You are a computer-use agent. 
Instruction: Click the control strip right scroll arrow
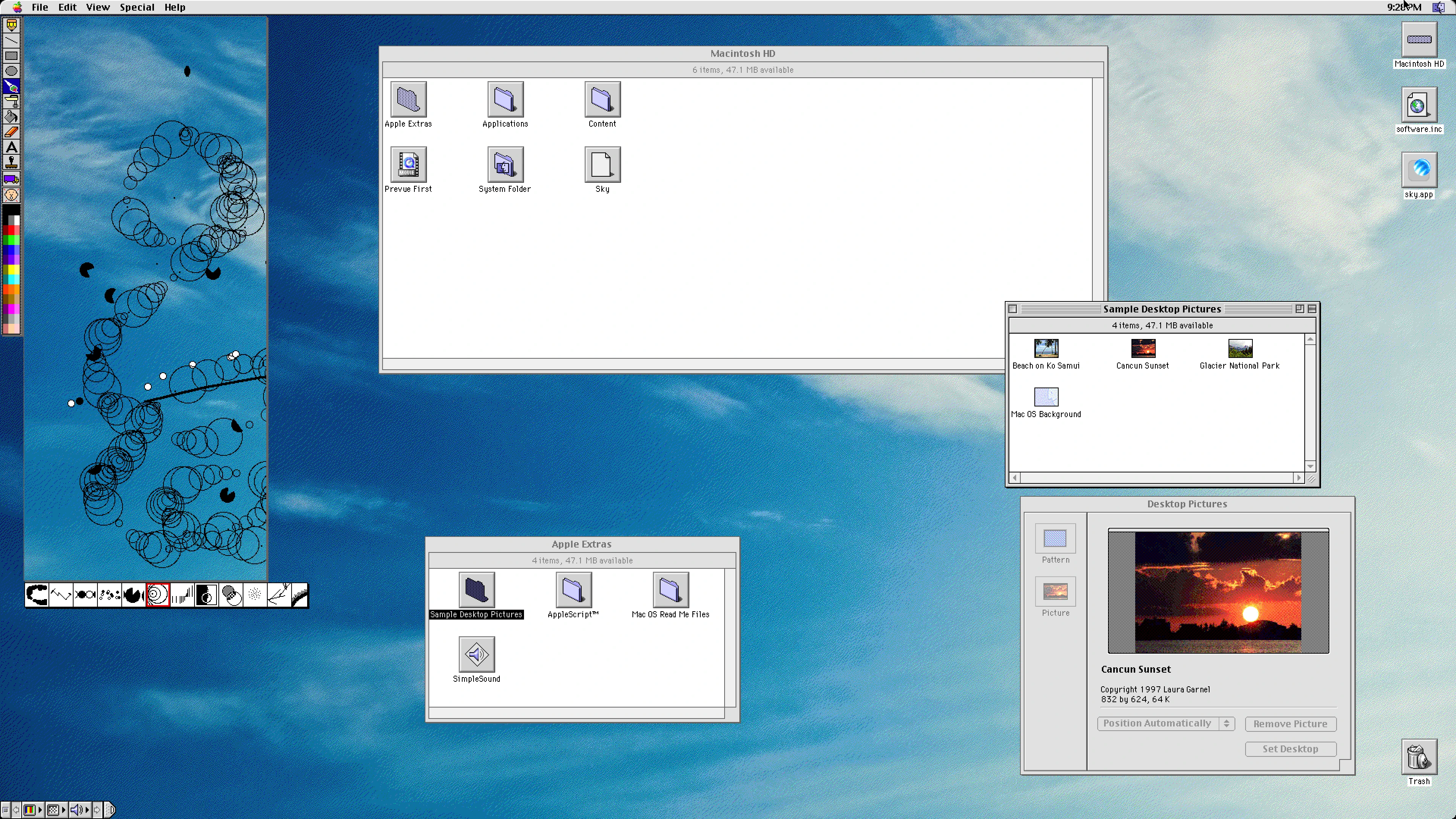click(98, 811)
